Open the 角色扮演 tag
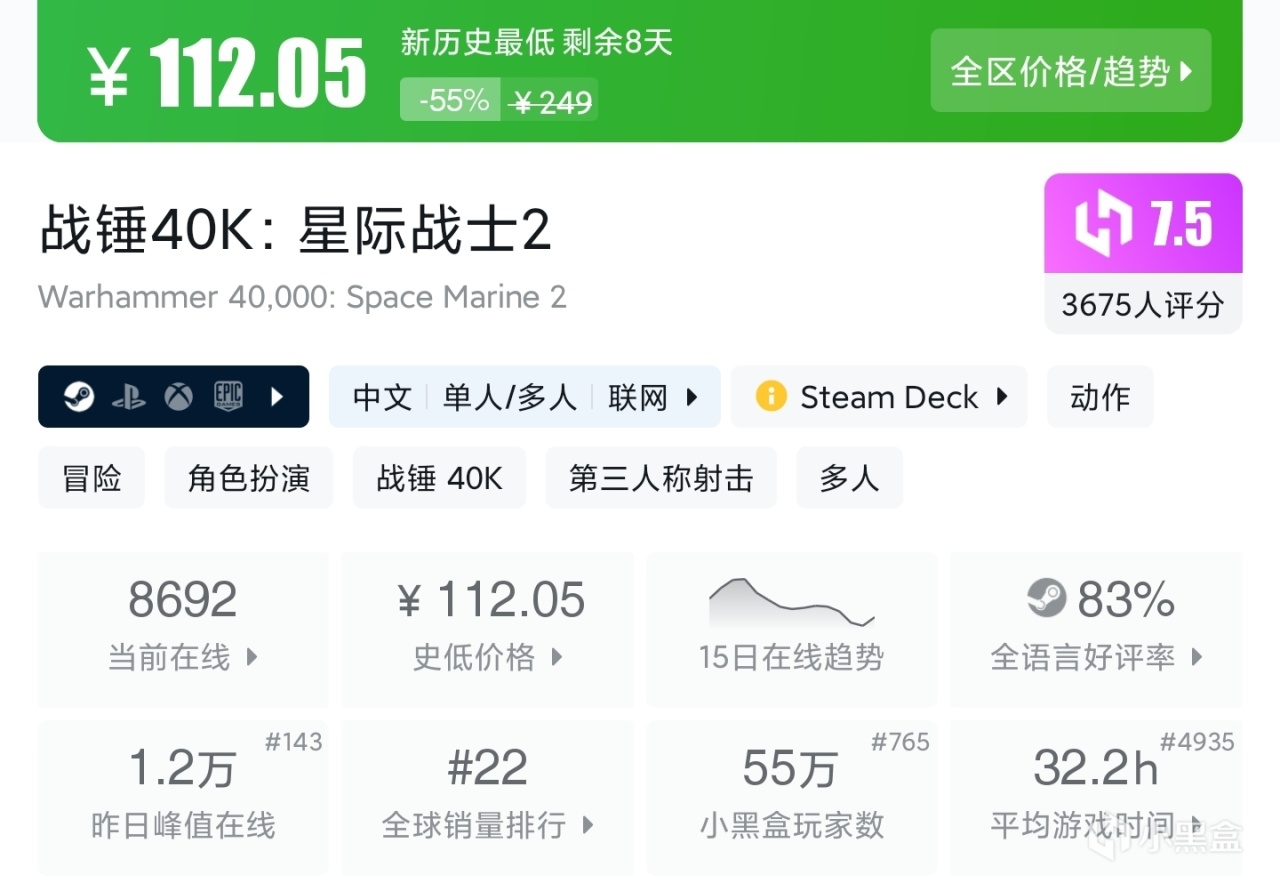The width and height of the screenshot is (1280, 883). (x=248, y=478)
